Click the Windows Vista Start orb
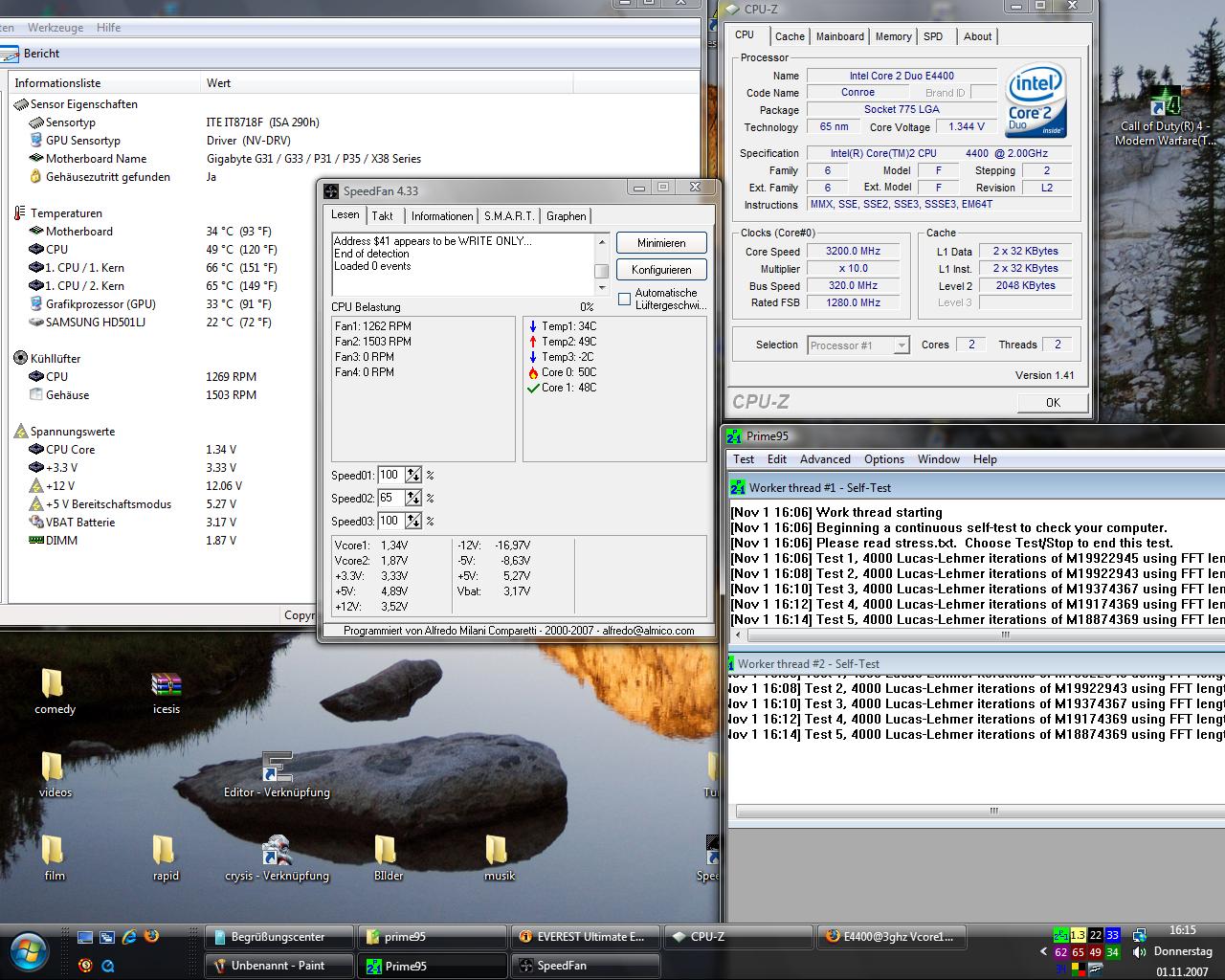The height and width of the screenshot is (980, 1225). [x=28, y=951]
